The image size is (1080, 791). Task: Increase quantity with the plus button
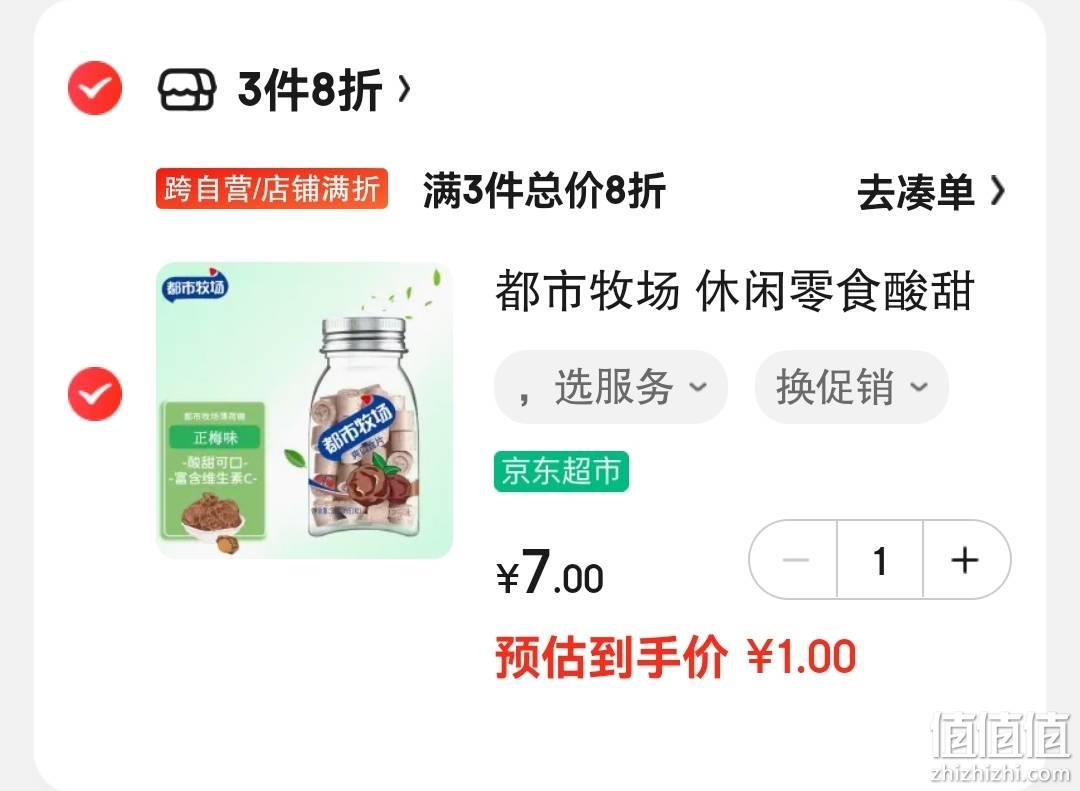[966, 559]
